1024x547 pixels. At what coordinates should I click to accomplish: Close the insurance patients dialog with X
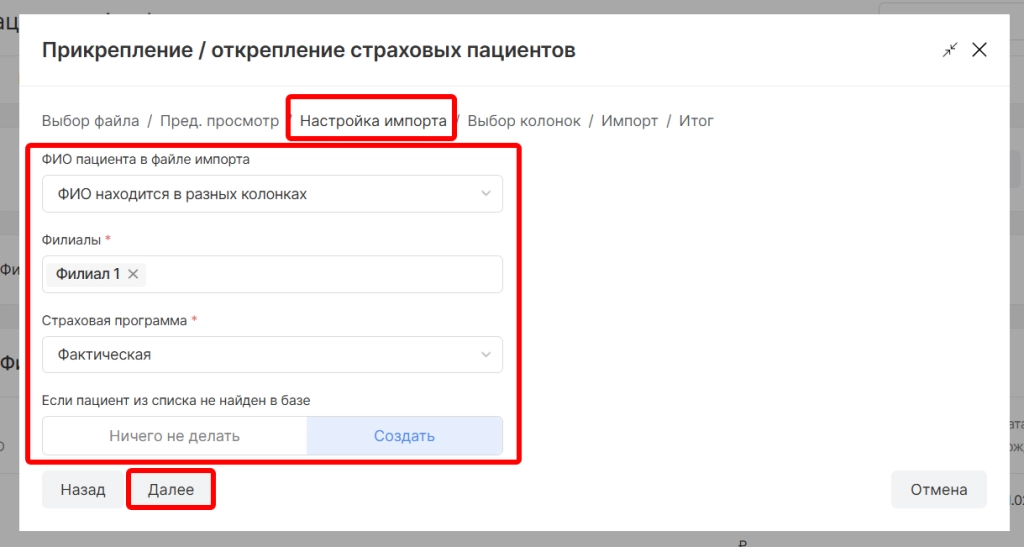[979, 50]
